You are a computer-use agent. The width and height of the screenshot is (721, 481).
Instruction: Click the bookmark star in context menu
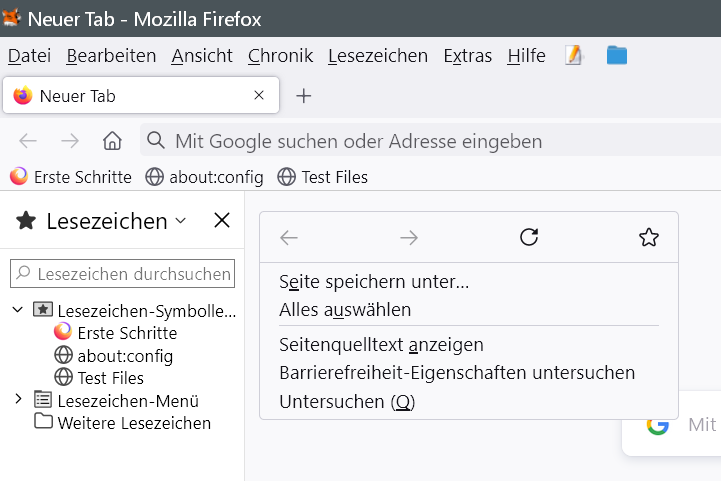tap(649, 237)
